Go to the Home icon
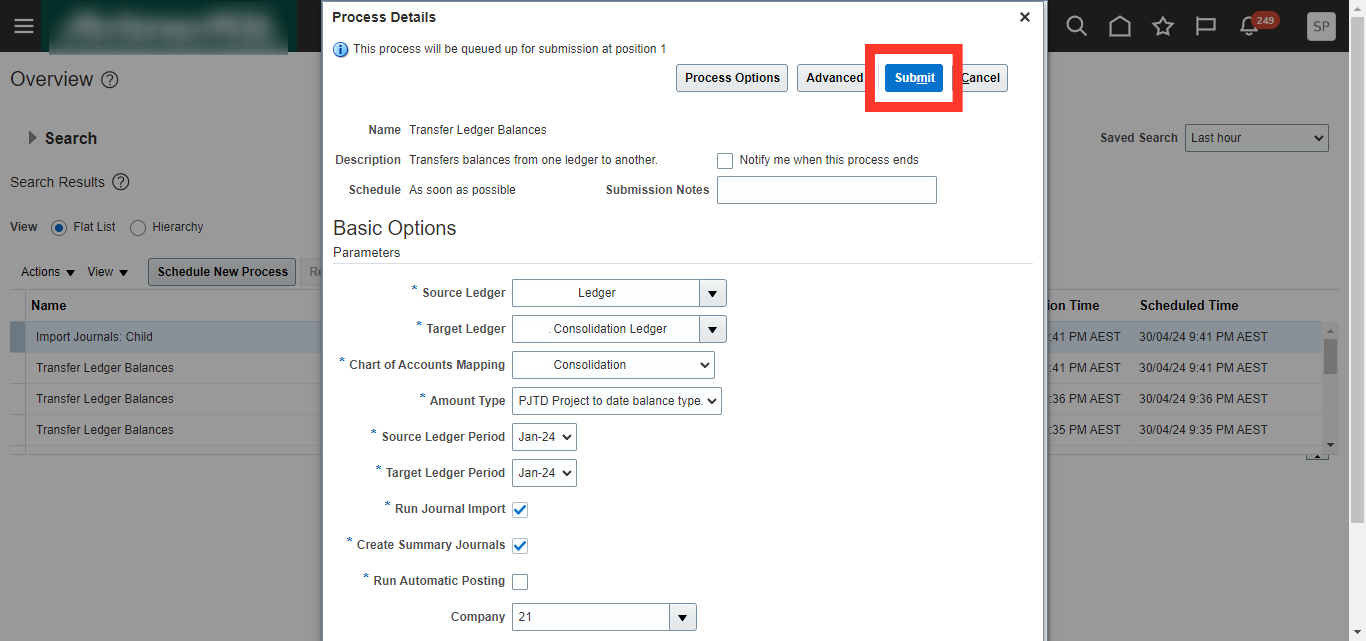This screenshot has height=641, width=1366. (1120, 26)
